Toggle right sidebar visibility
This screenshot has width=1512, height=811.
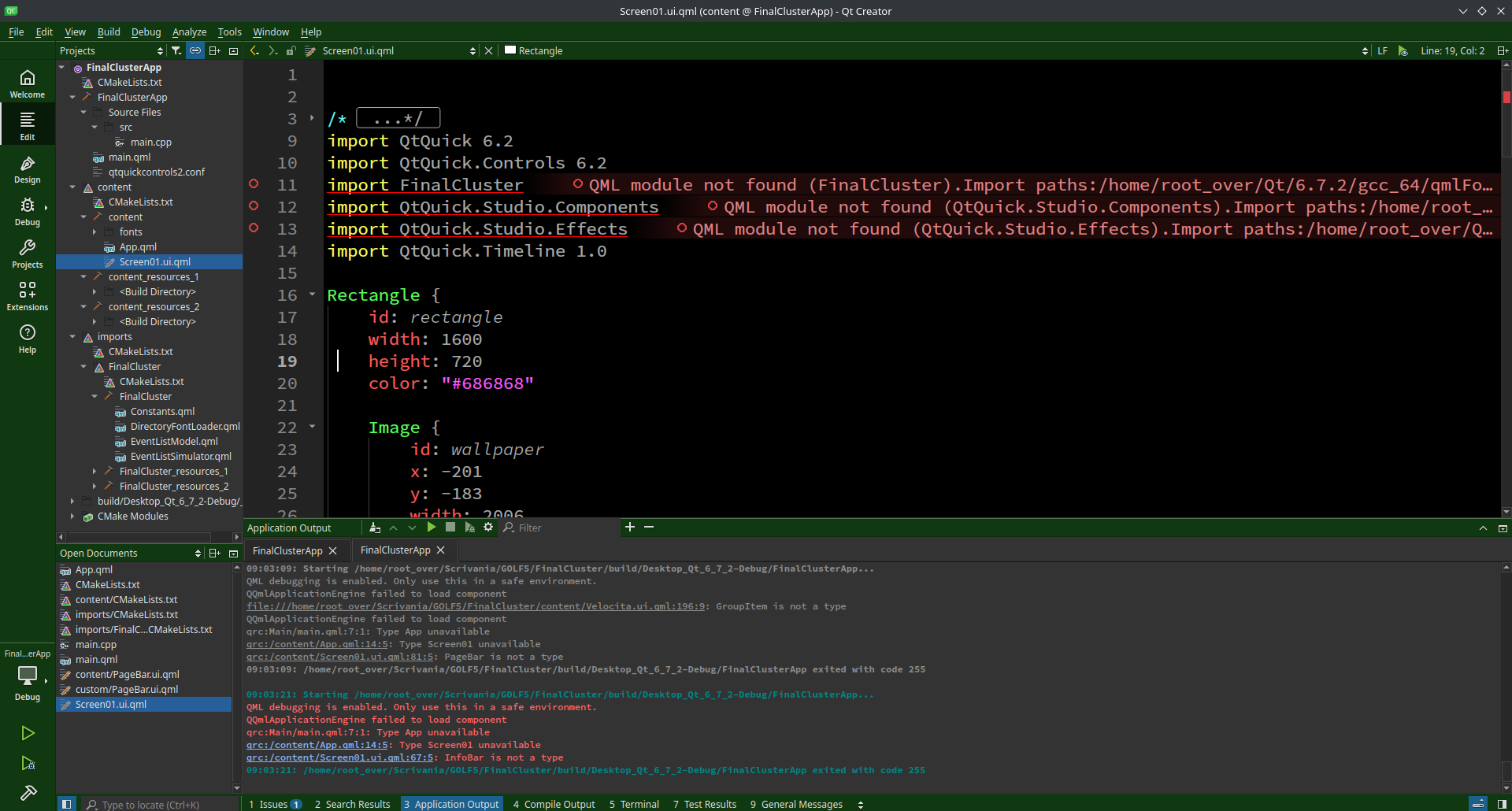(1502, 804)
